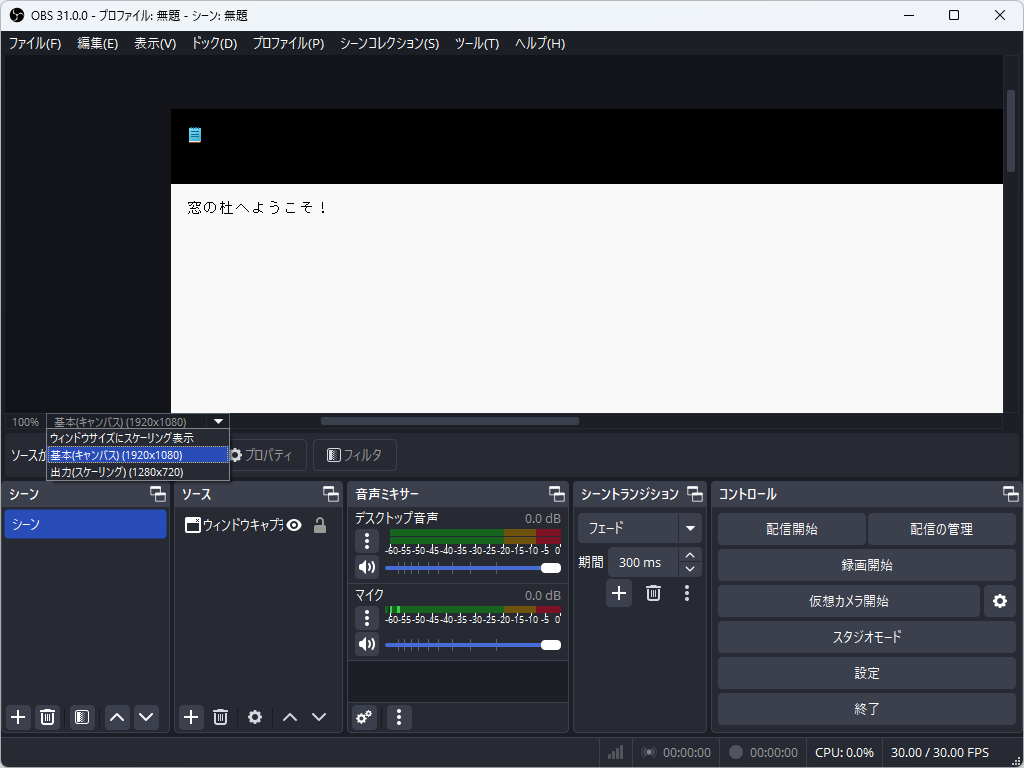The image size is (1024, 768).
Task: Open audio mixer bottom three-dot menu
Action: (399, 718)
